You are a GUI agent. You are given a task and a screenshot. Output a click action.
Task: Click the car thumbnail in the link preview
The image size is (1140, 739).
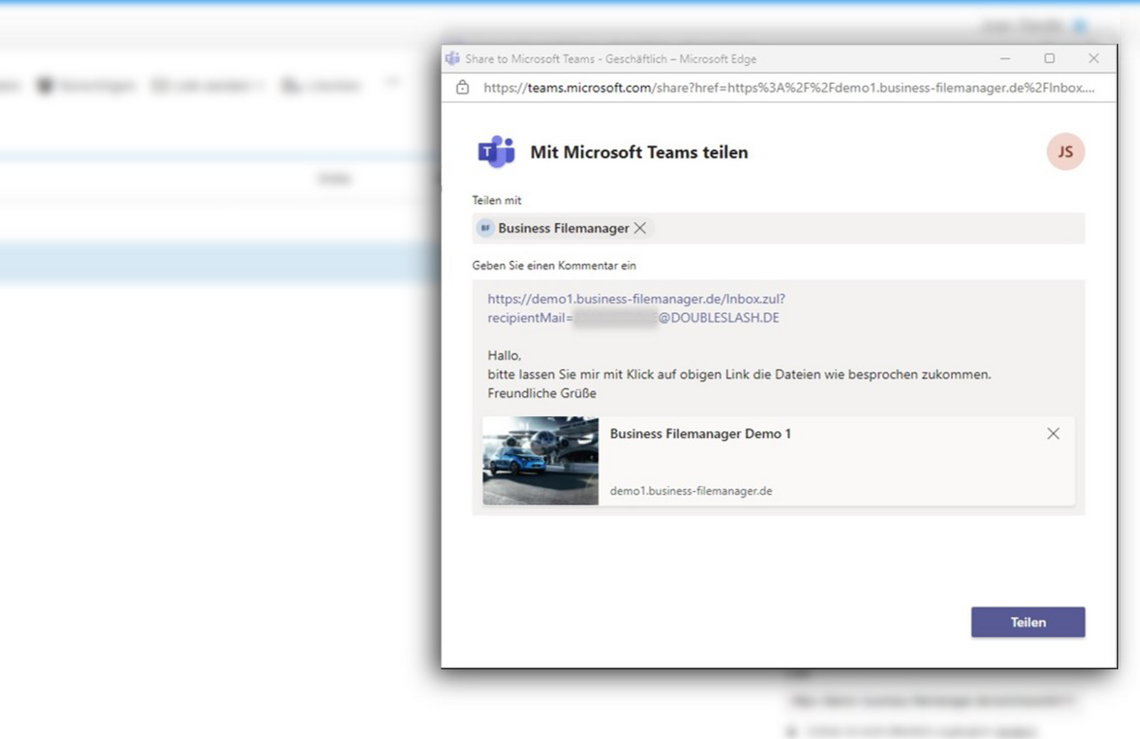540,460
